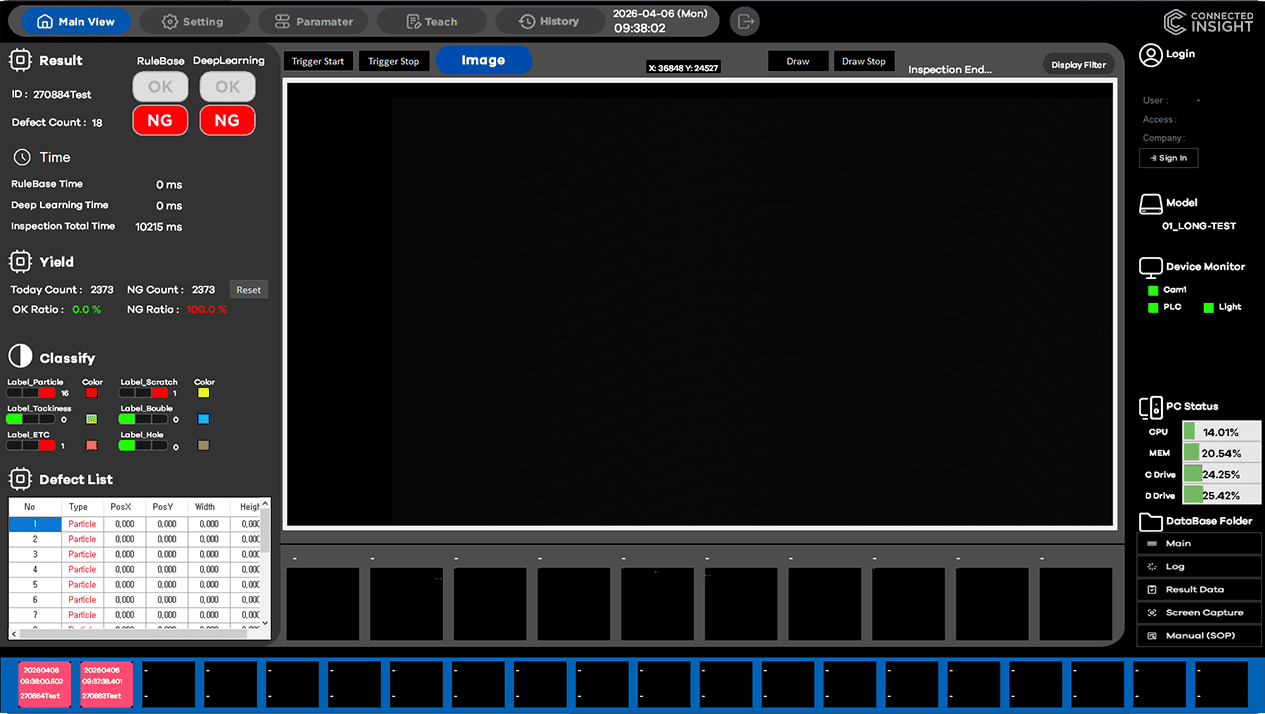Pick the red Label_Particle color swatch
Viewport: 1265px width, 714px height.
click(92, 393)
